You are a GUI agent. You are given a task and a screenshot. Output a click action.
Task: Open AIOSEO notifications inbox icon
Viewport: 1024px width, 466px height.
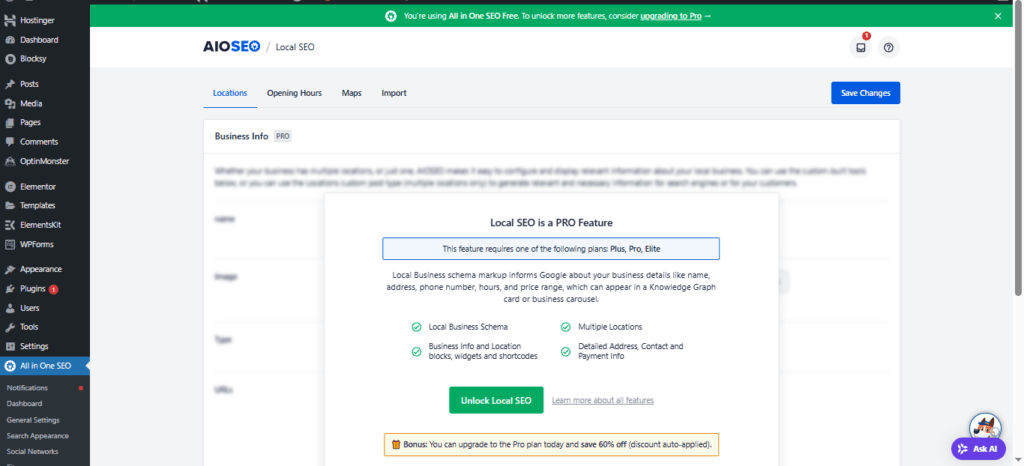861,48
